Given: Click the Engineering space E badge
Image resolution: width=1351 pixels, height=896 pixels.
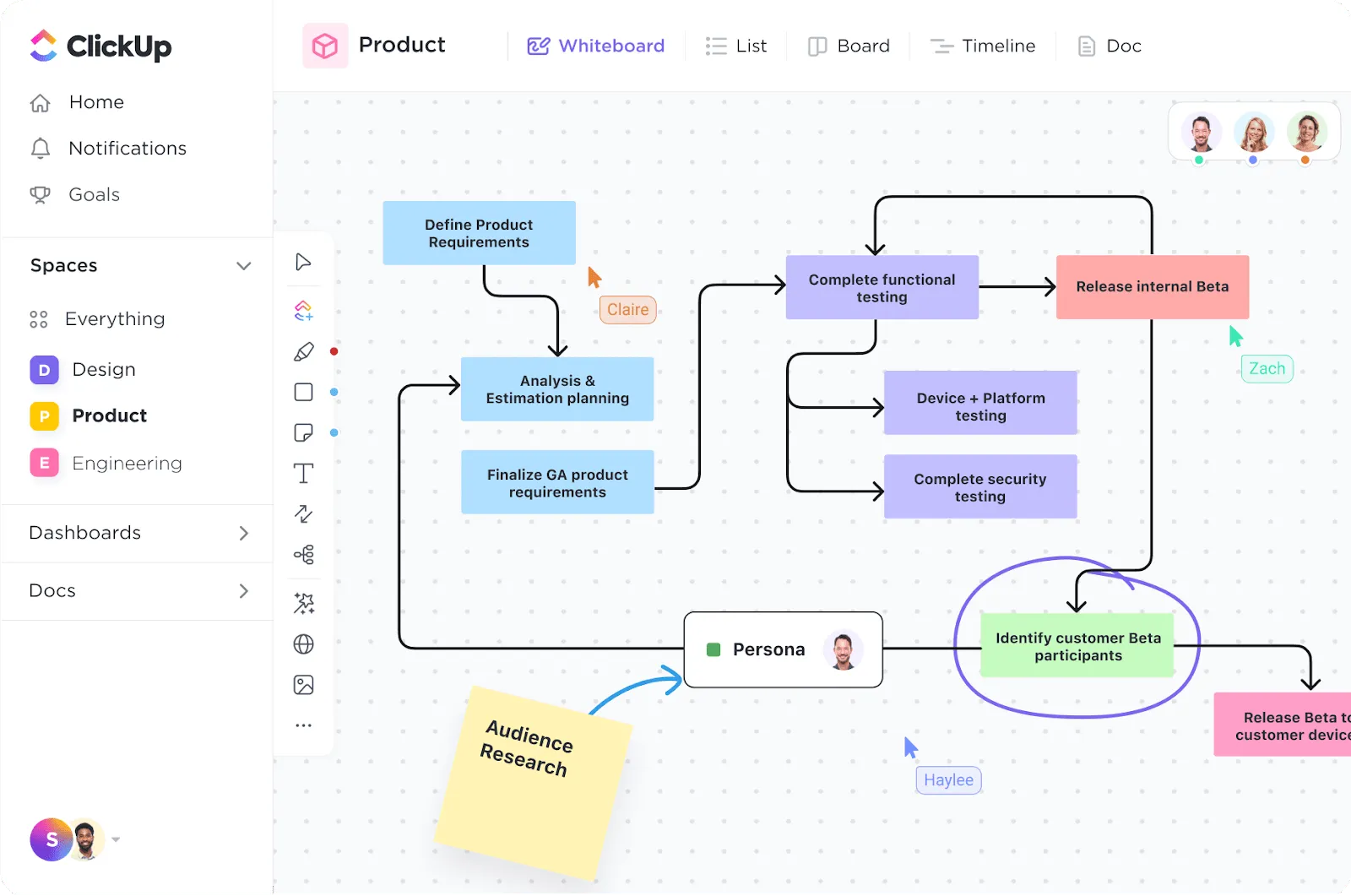Looking at the screenshot, I should pyautogui.click(x=44, y=463).
